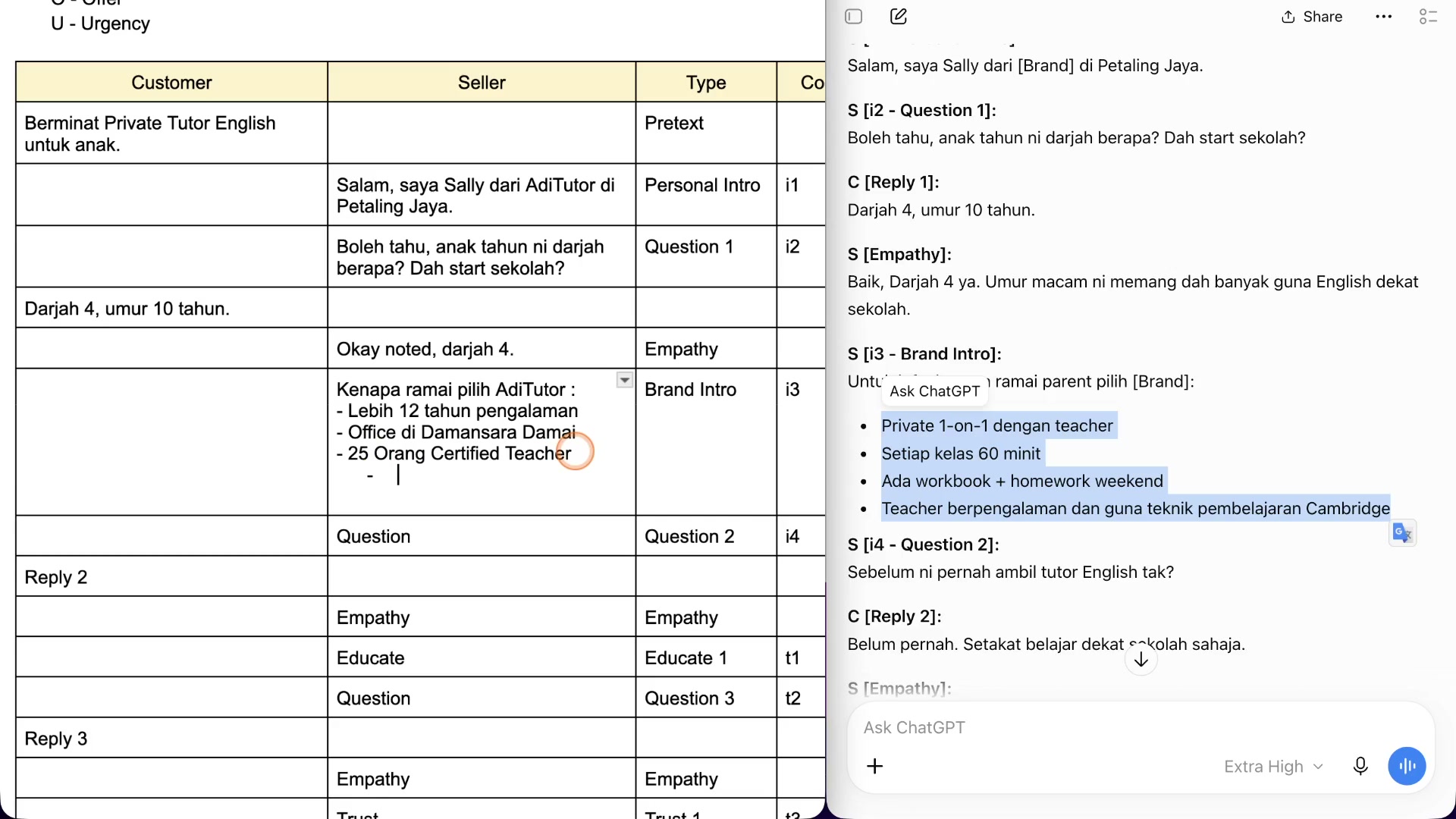1456x819 pixels.
Task: Select the 'Darjah 4, umur 10 tahun.' table cell
Action: pos(171,308)
